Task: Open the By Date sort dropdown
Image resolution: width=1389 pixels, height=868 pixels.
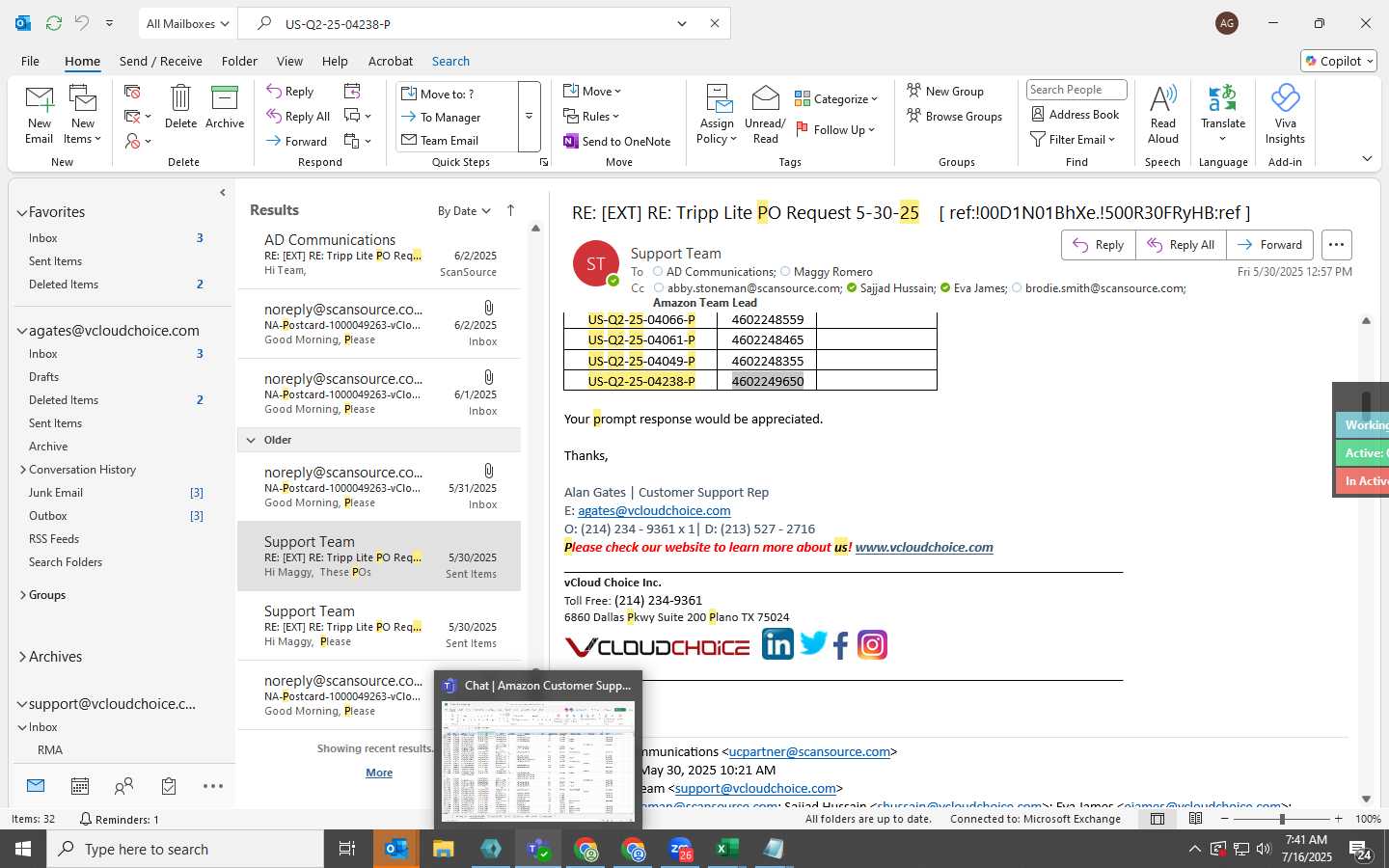Action: click(x=464, y=211)
